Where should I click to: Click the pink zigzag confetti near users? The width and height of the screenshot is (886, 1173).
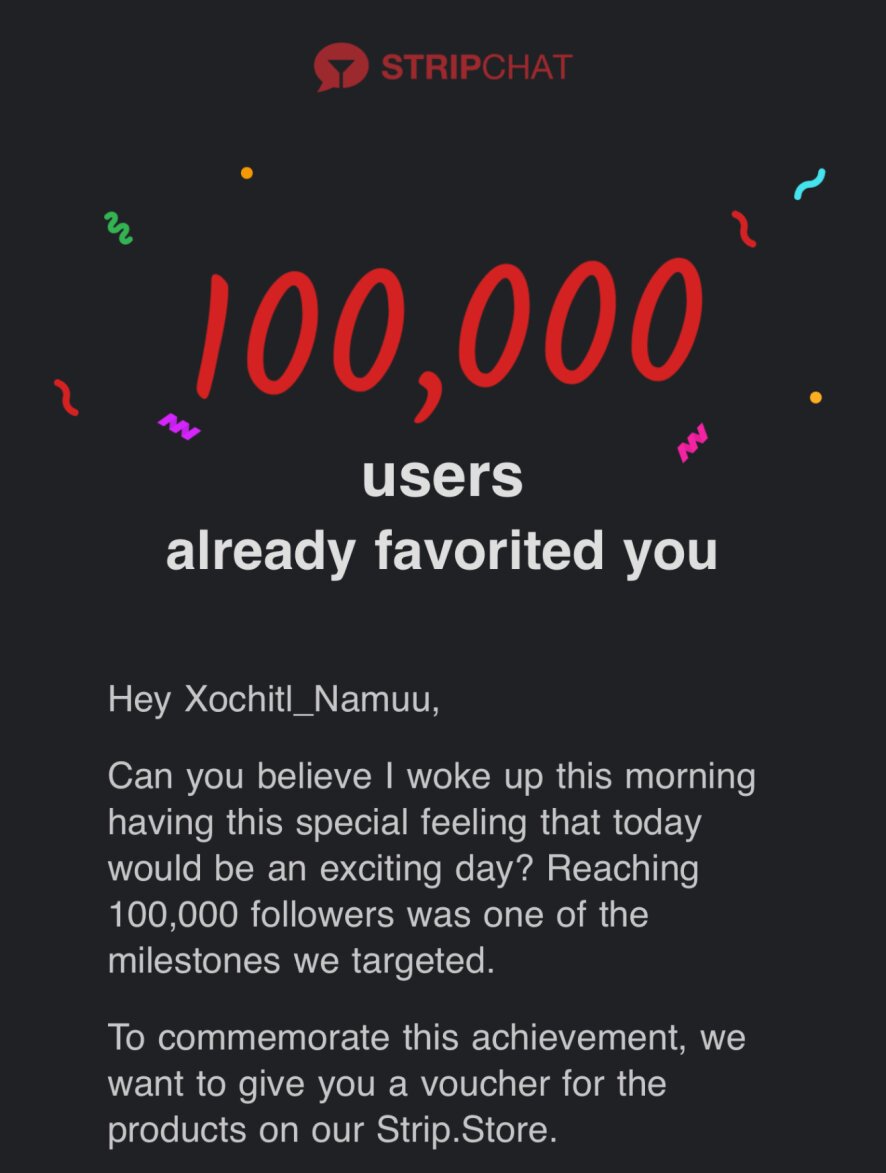point(692,443)
